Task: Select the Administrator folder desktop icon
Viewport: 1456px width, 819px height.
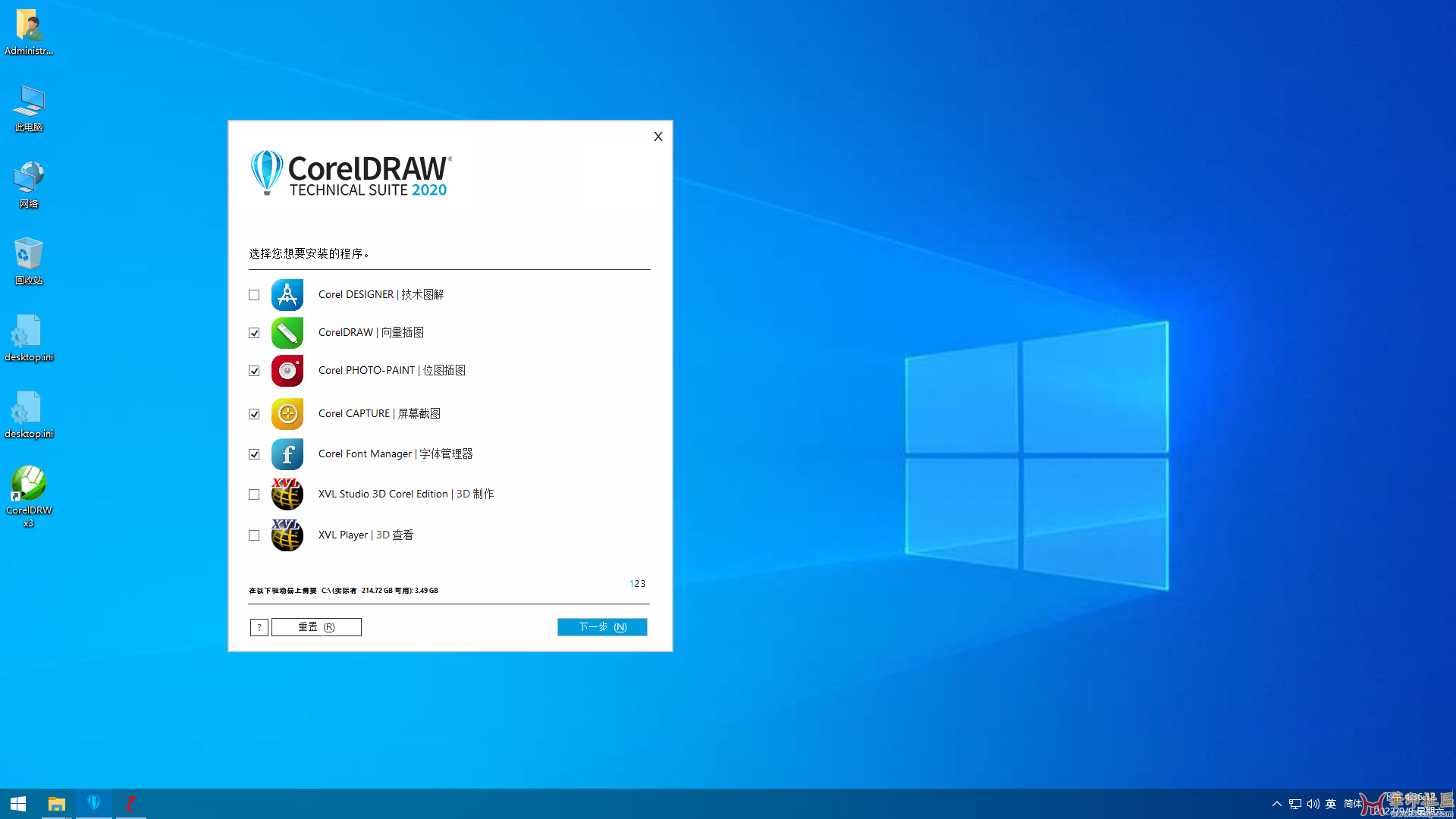Action: 29,33
